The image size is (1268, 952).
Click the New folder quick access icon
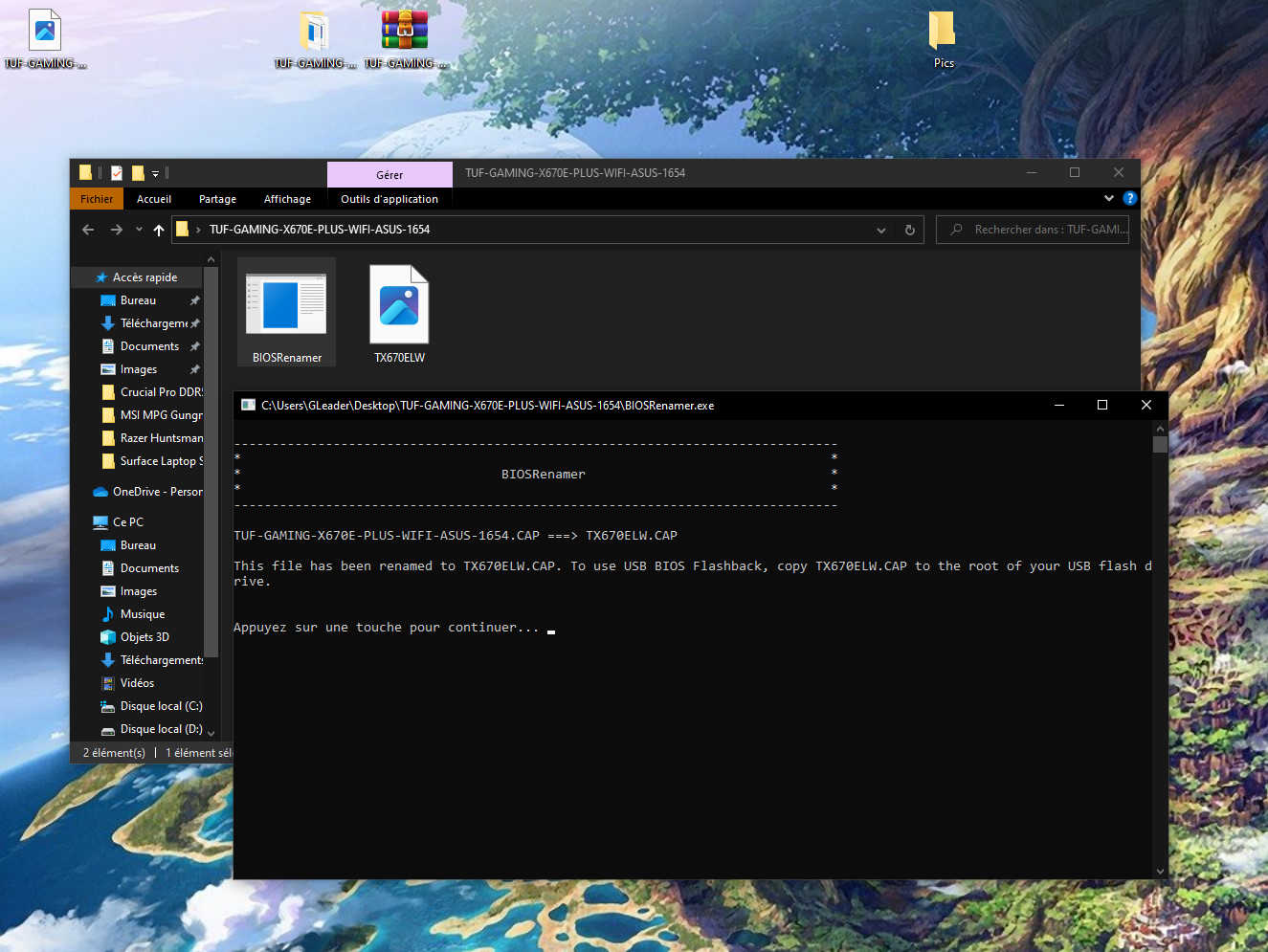pos(137,173)
